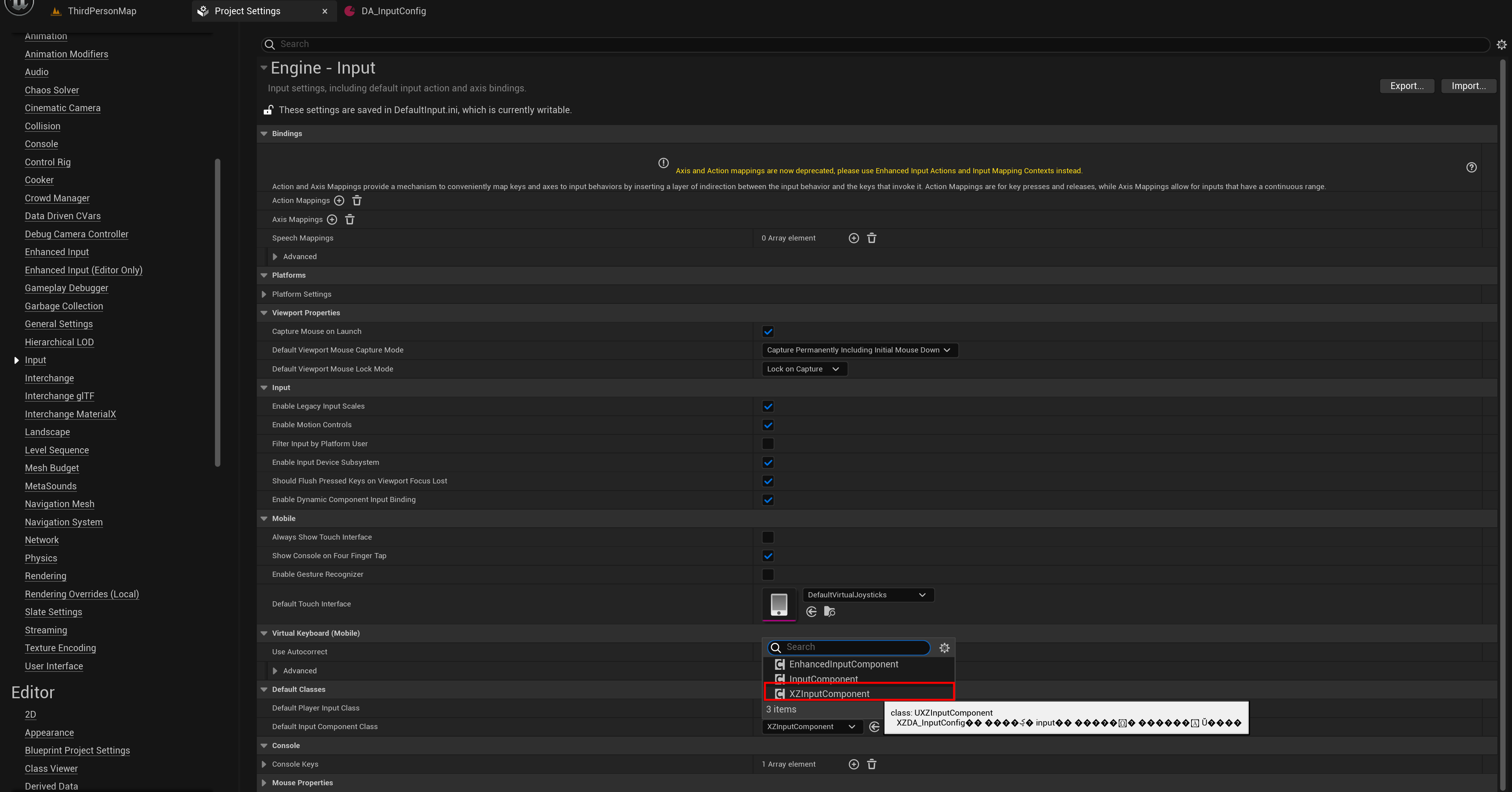The width and height of the screenshot is (1512, 792).
Task: Close the Project Settings tab
Action: pyautogui.click(x=324, y=11)
